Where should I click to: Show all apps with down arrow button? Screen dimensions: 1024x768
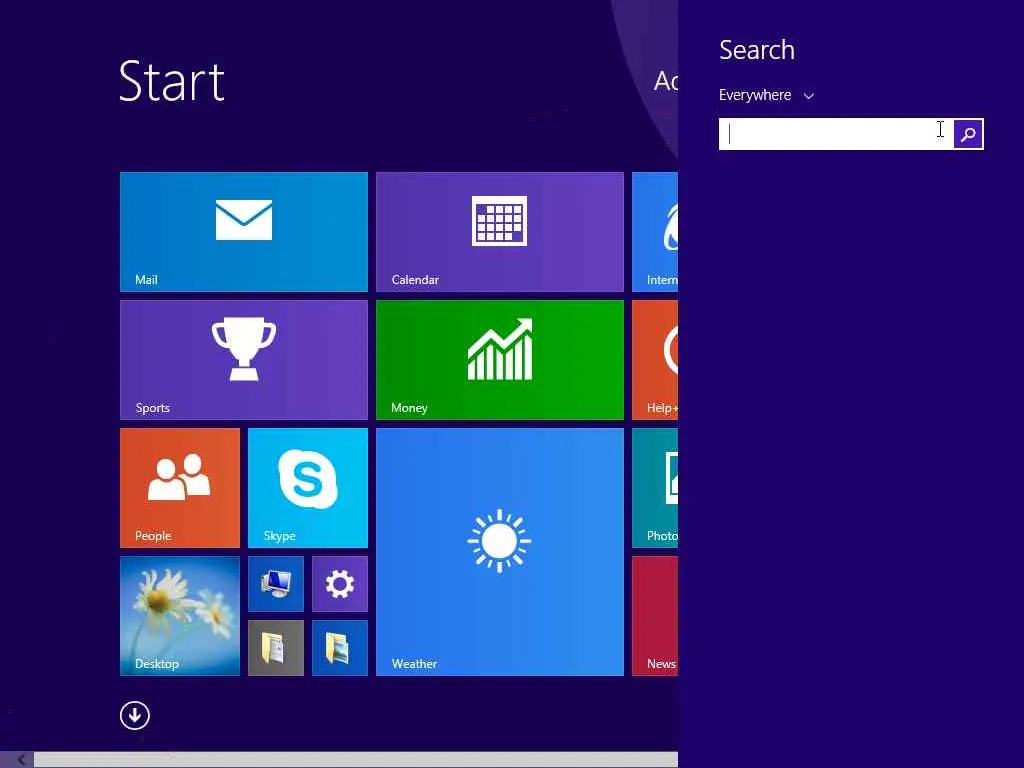(x=135, y=715)
